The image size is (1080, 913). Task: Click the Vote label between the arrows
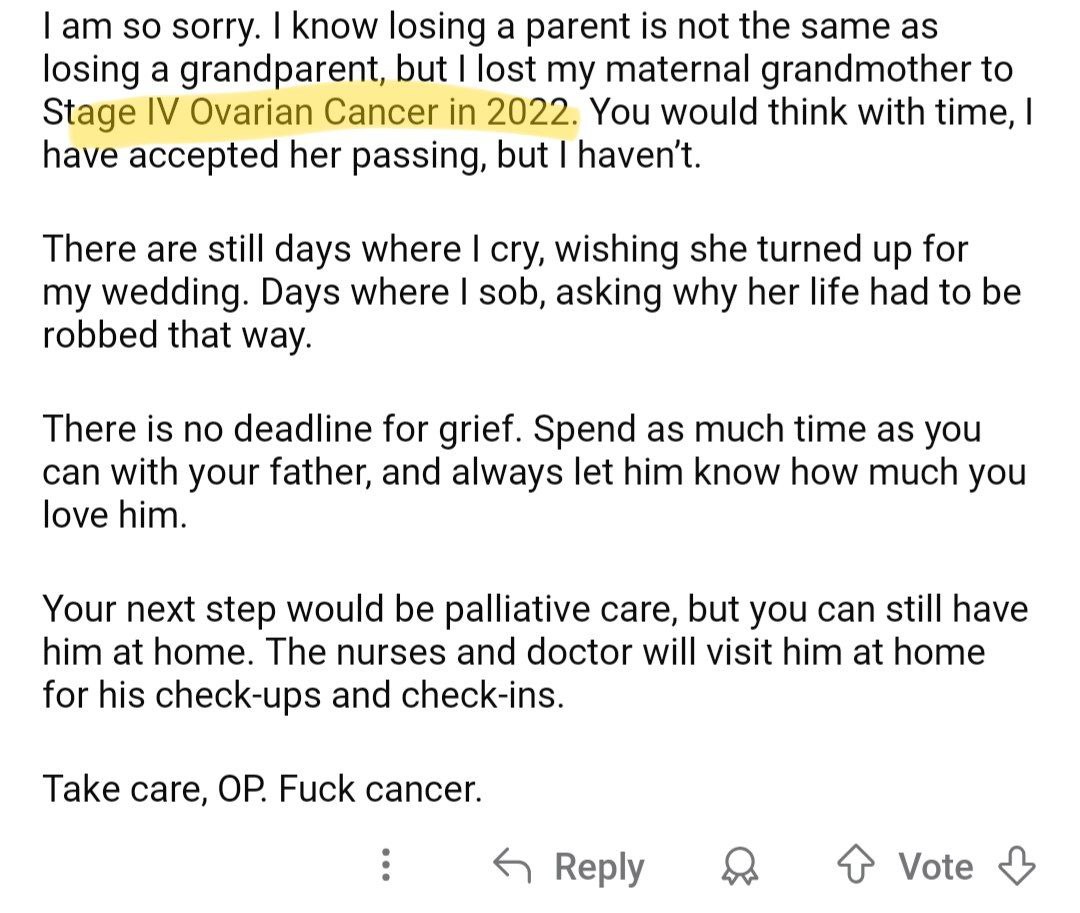(935, 866)
